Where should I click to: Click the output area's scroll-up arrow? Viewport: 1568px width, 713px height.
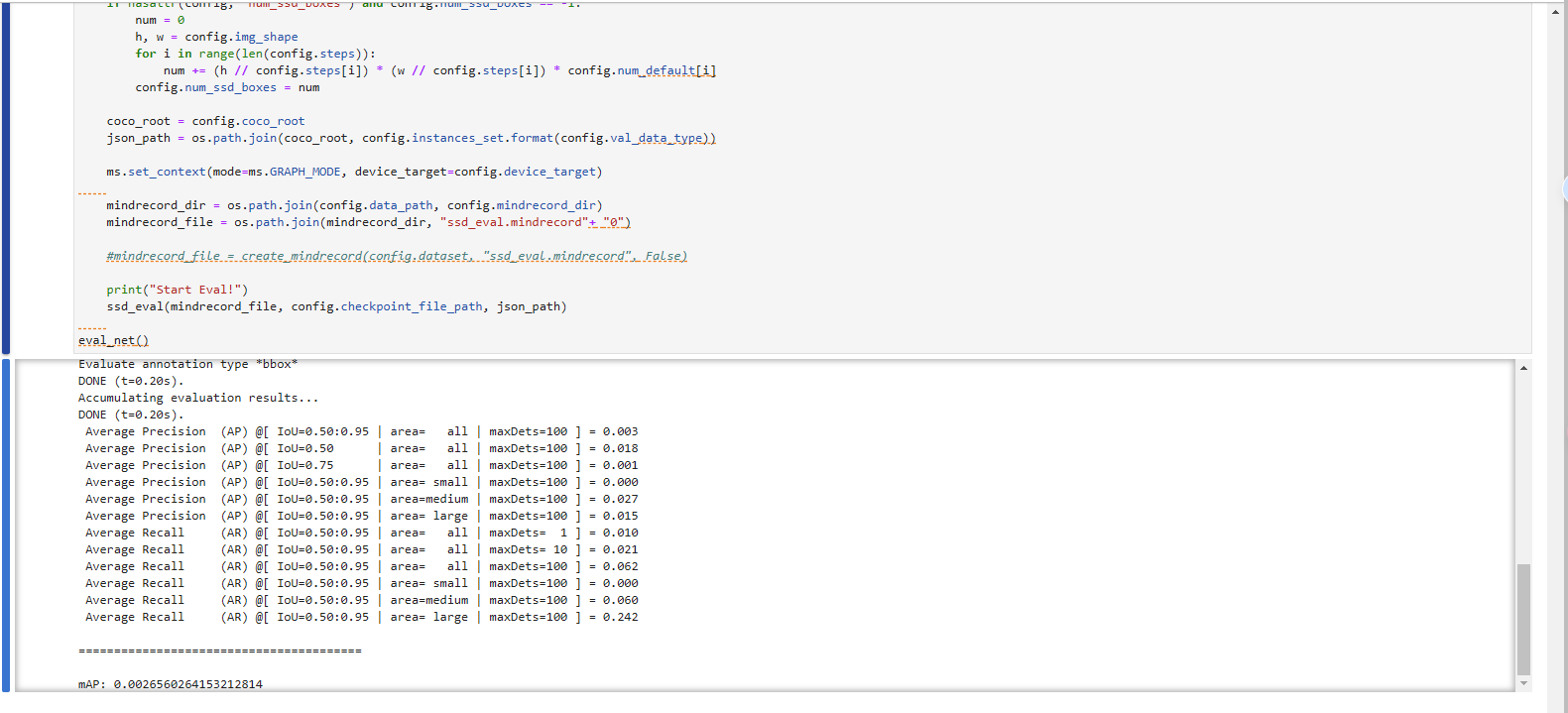tap(1523, 369)
